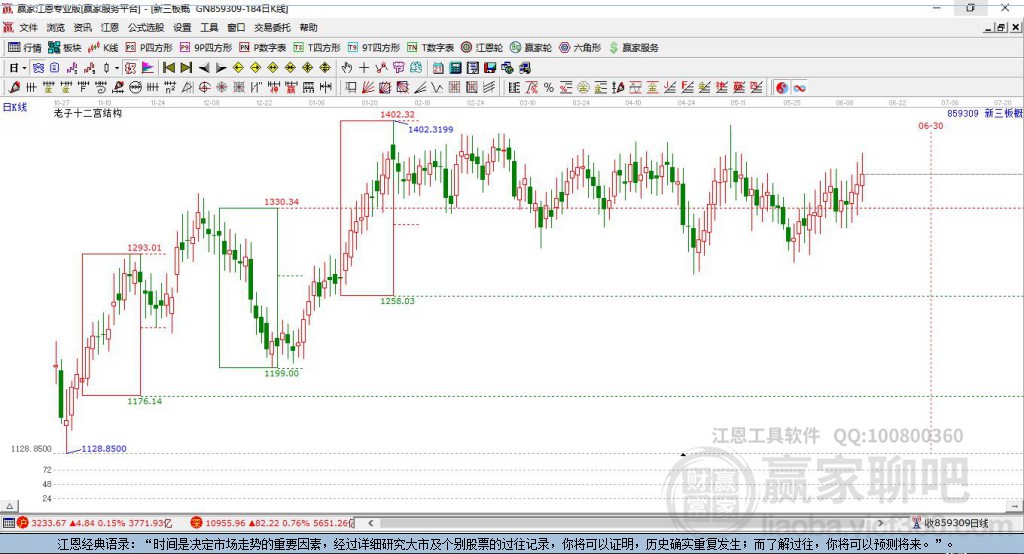Expand the candlestick style dropdown arrow
This screenshot has height=554, width=1024.
click(117, 68)
